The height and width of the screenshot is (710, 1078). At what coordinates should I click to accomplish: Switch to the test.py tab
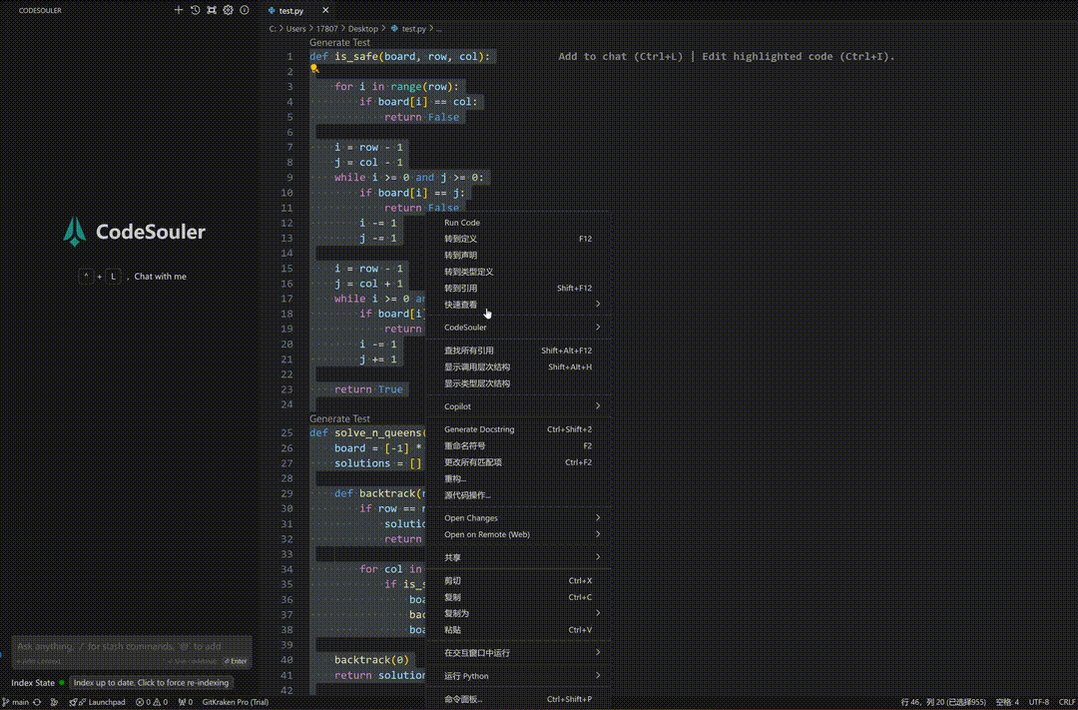291,10
